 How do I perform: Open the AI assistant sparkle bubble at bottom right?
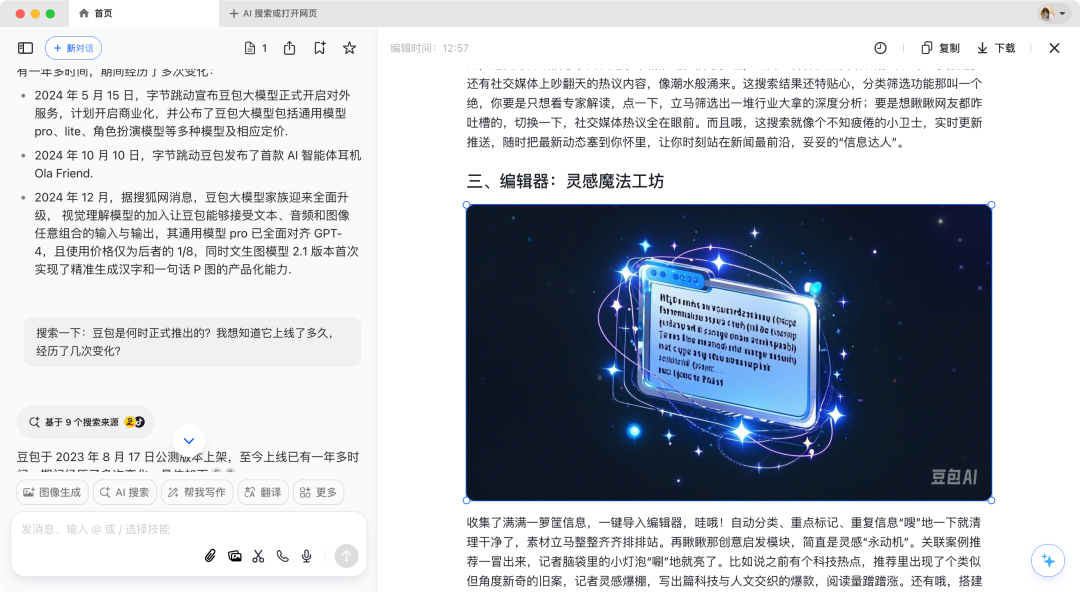(1047, 561)
